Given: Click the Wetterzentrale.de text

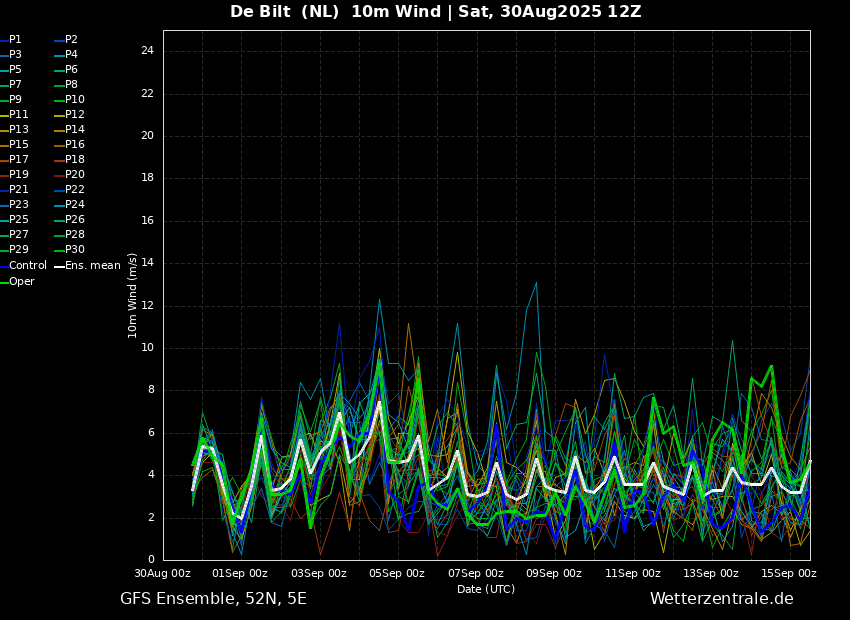Looking at the screenshot, I should pos(722,598).
